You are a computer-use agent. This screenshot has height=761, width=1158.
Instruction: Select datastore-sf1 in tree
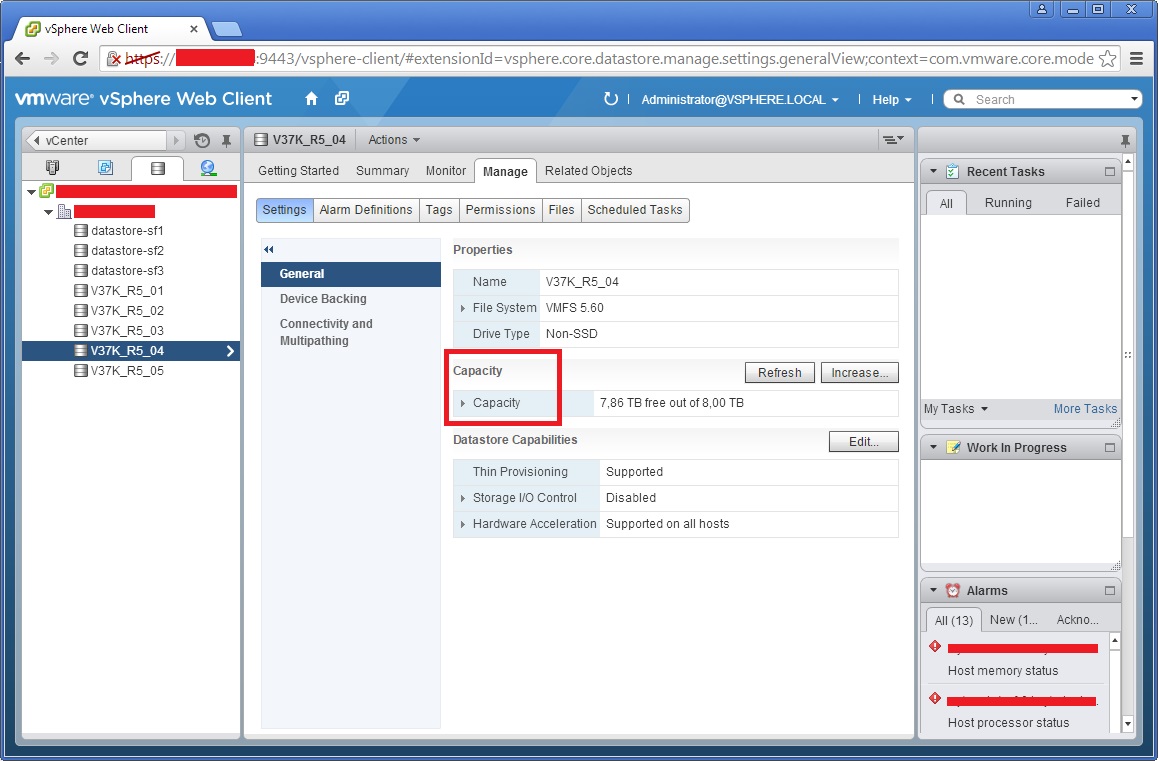(126, 231)
